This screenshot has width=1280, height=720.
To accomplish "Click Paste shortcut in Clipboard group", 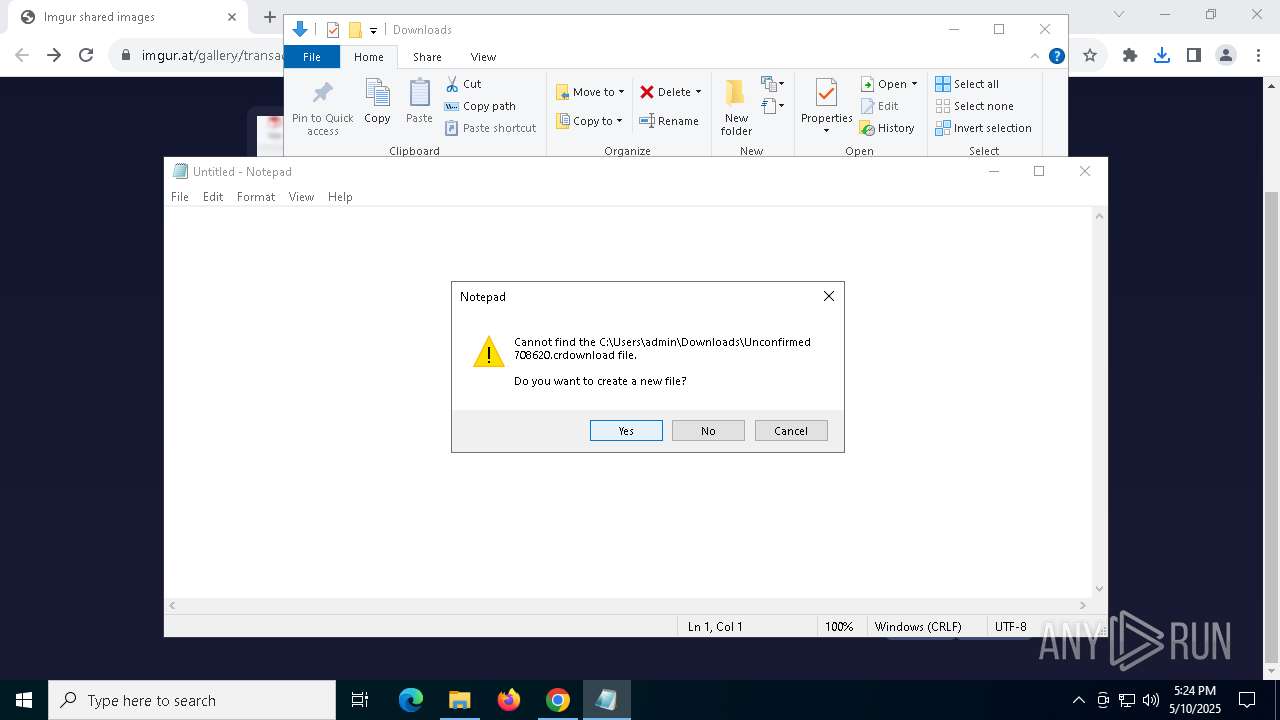I will click(490, 128).
